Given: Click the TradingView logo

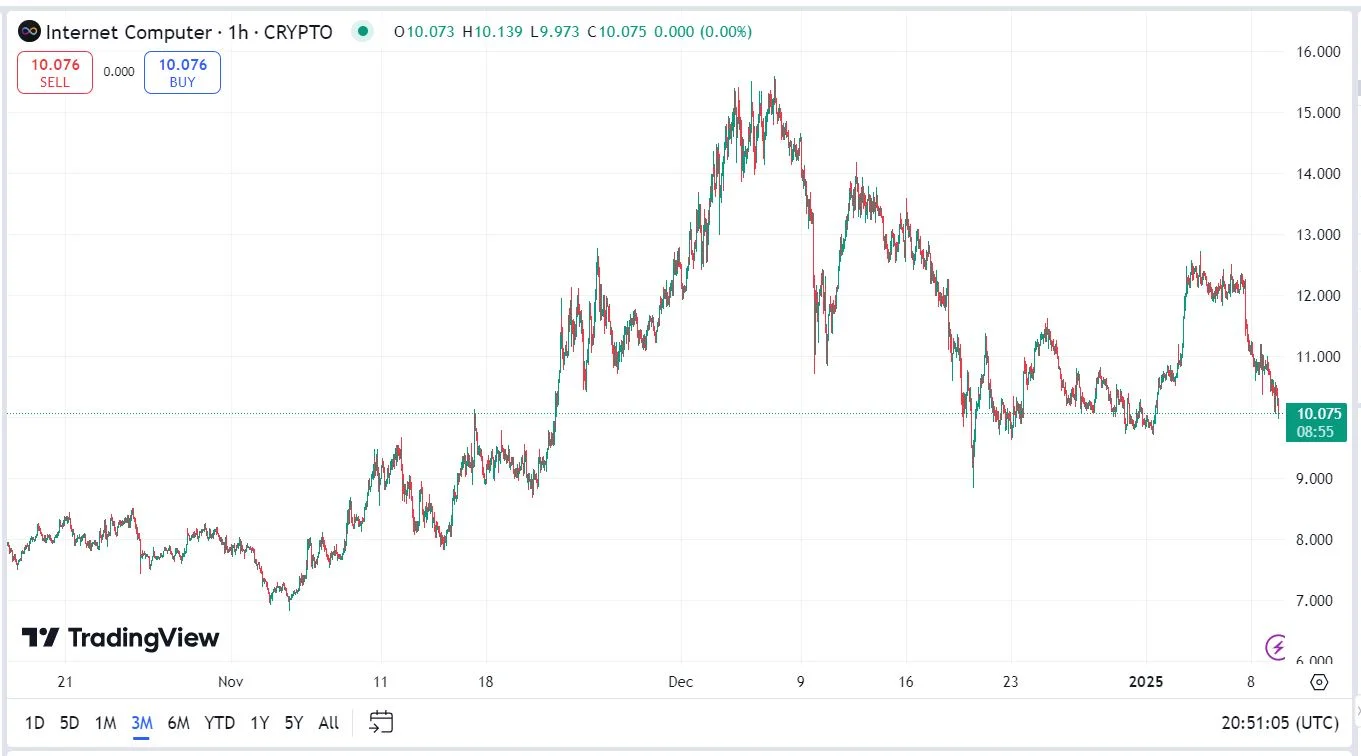Looking at the screenshot, I should pyautogui.click(x=120, y=638).
